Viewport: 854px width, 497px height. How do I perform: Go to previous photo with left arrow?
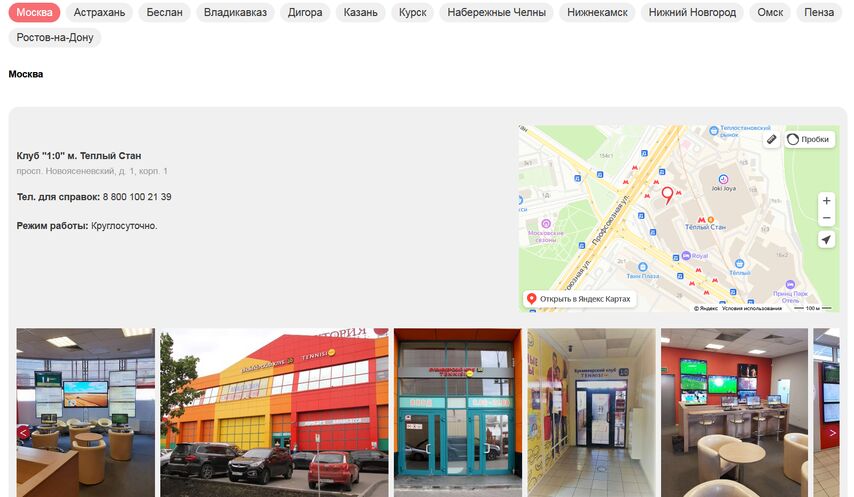(x=23, y=433)
